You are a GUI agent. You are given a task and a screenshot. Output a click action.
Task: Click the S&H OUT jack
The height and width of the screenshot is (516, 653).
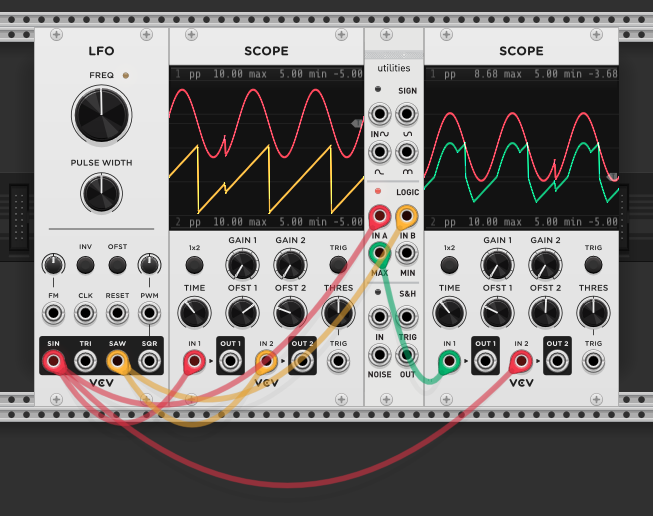coord(407,355)
